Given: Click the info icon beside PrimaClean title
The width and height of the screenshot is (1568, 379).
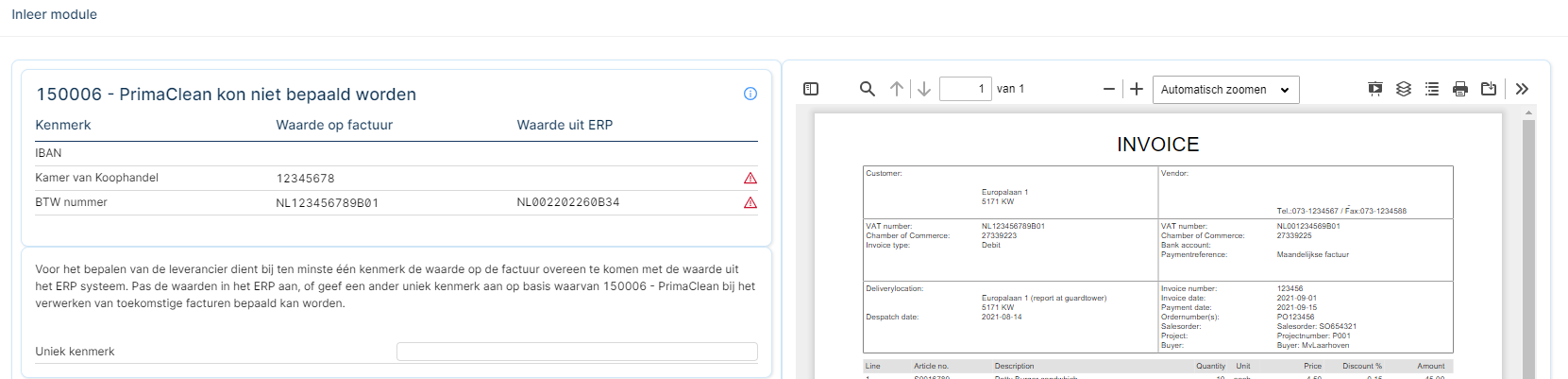Looking at the screenshot, I should click(x=750, y=94).
